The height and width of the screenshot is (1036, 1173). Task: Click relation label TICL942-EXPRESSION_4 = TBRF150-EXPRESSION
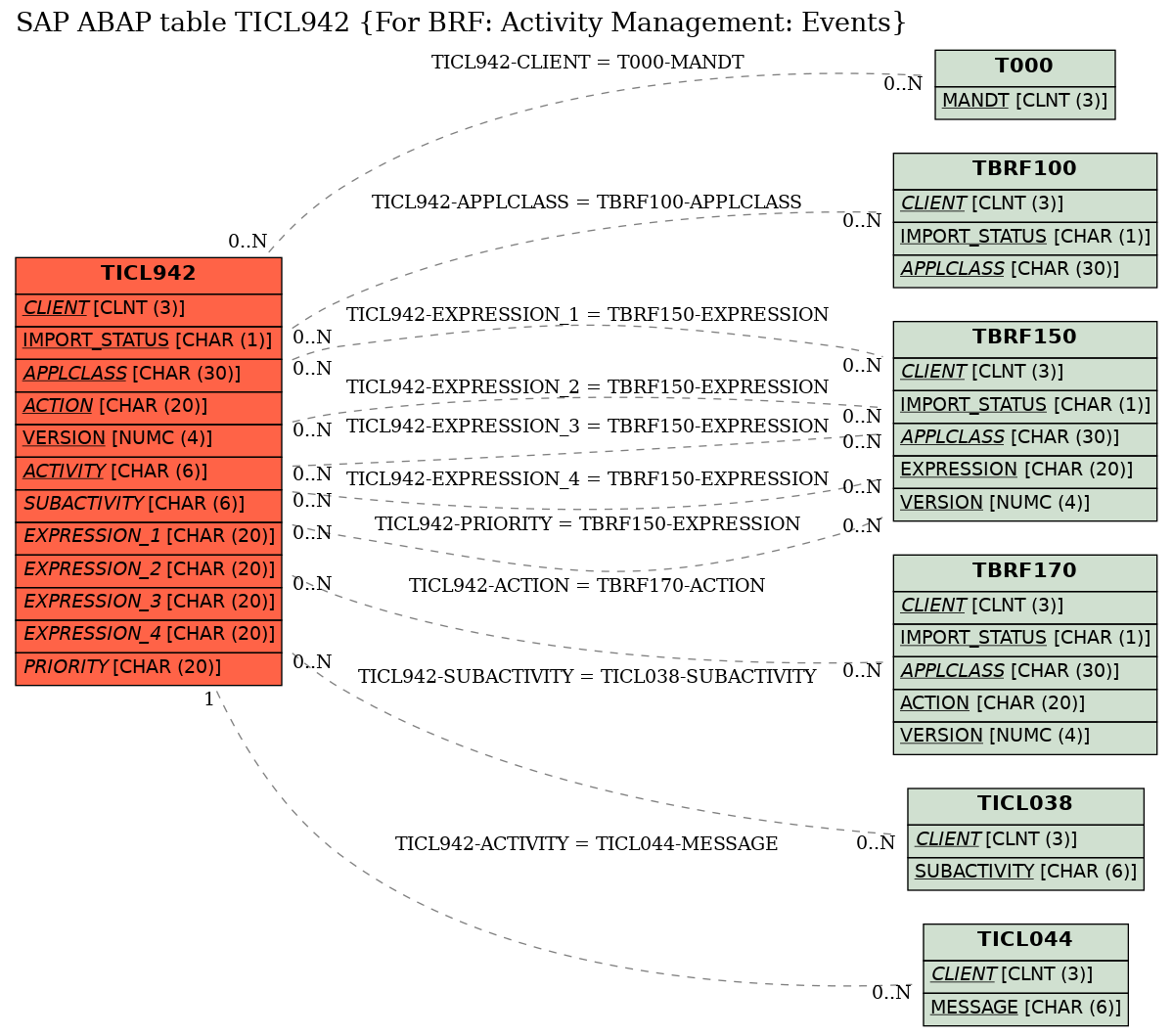pyautogui.click(x=587, y=479)
